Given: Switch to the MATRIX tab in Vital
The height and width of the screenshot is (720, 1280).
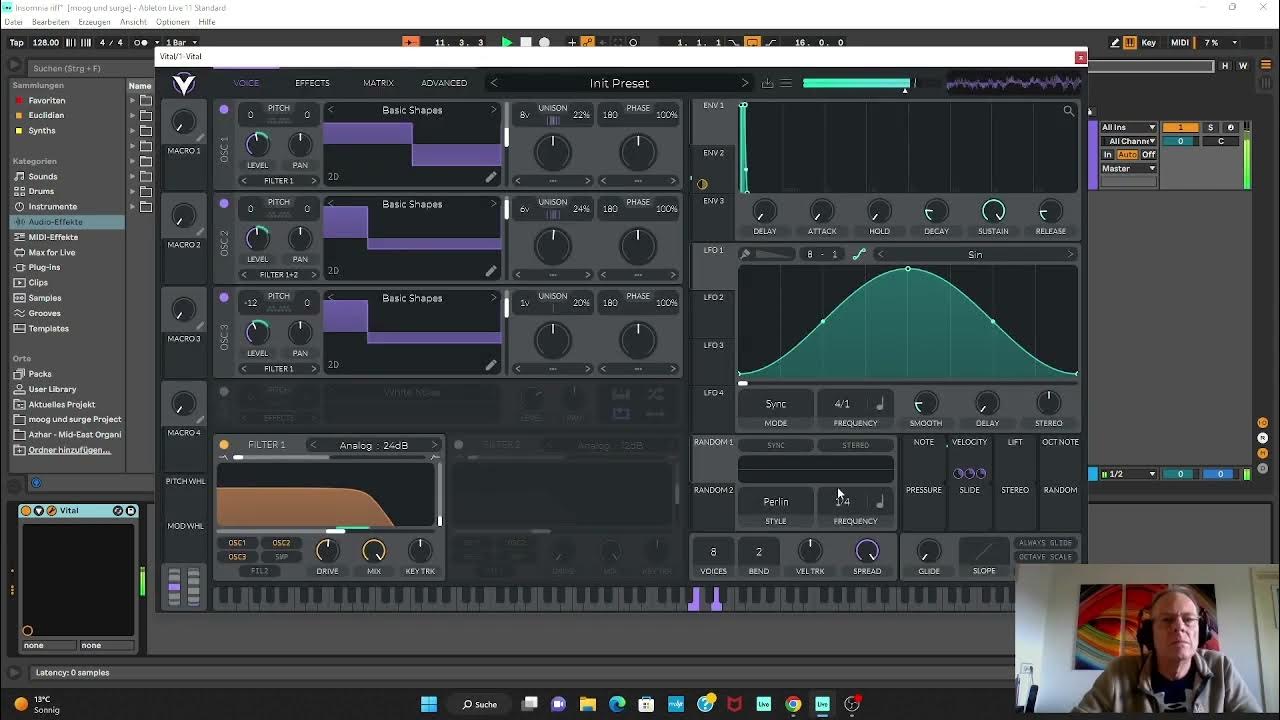Looking at the screenshot, I should 378,83.
